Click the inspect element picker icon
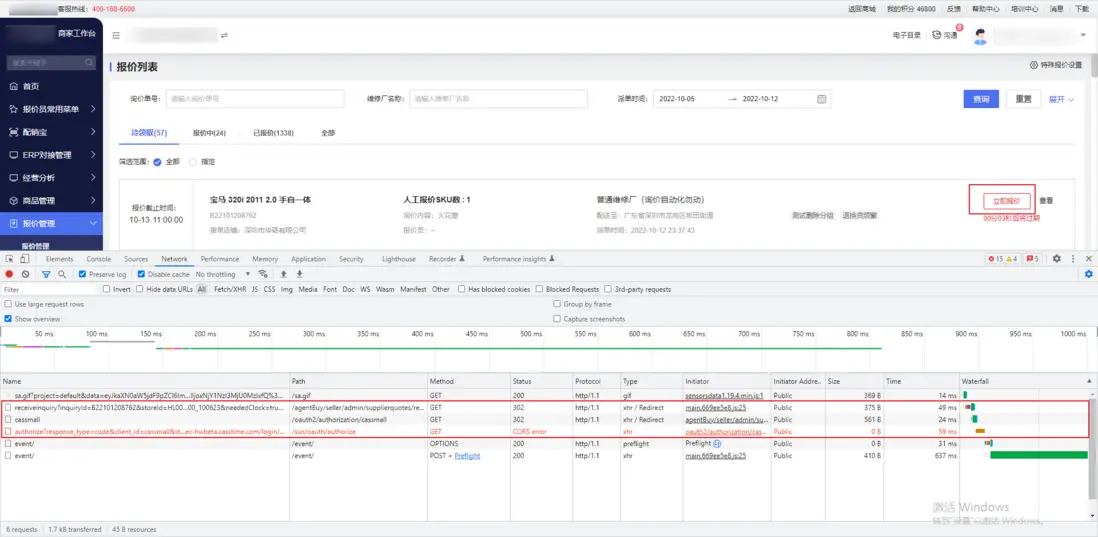This screenshot has width=1098, height=537. click(x=9, y=259)
